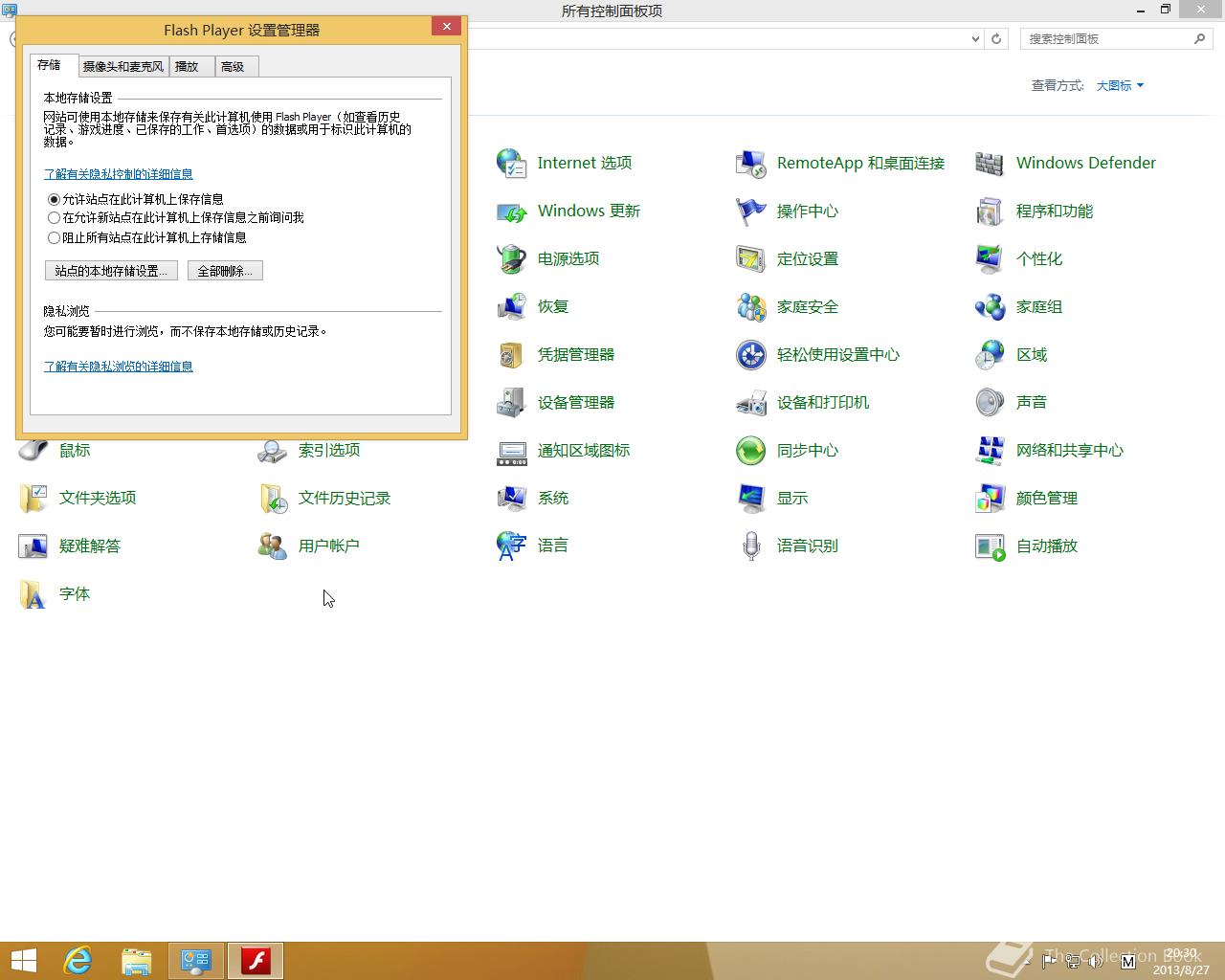Select 在允许新站点保存信息之前询问我 radio button
Viewport: 1225px width, 980px height.
point(54,218)
